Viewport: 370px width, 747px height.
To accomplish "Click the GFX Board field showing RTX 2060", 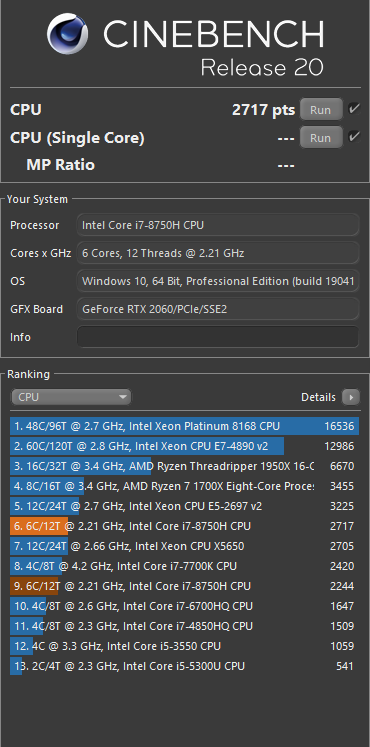I will pos(218,309).
